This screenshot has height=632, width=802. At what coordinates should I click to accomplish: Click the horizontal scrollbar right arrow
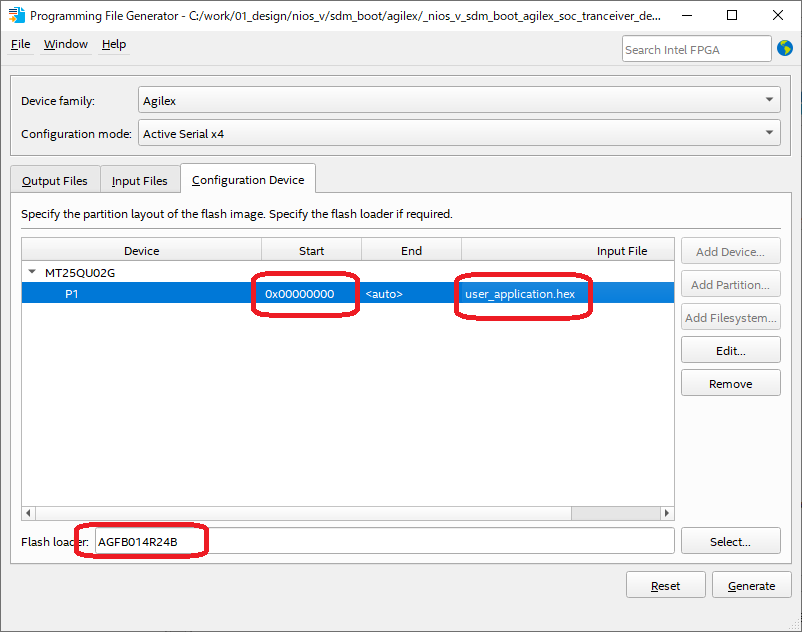[x=666, y=513]
